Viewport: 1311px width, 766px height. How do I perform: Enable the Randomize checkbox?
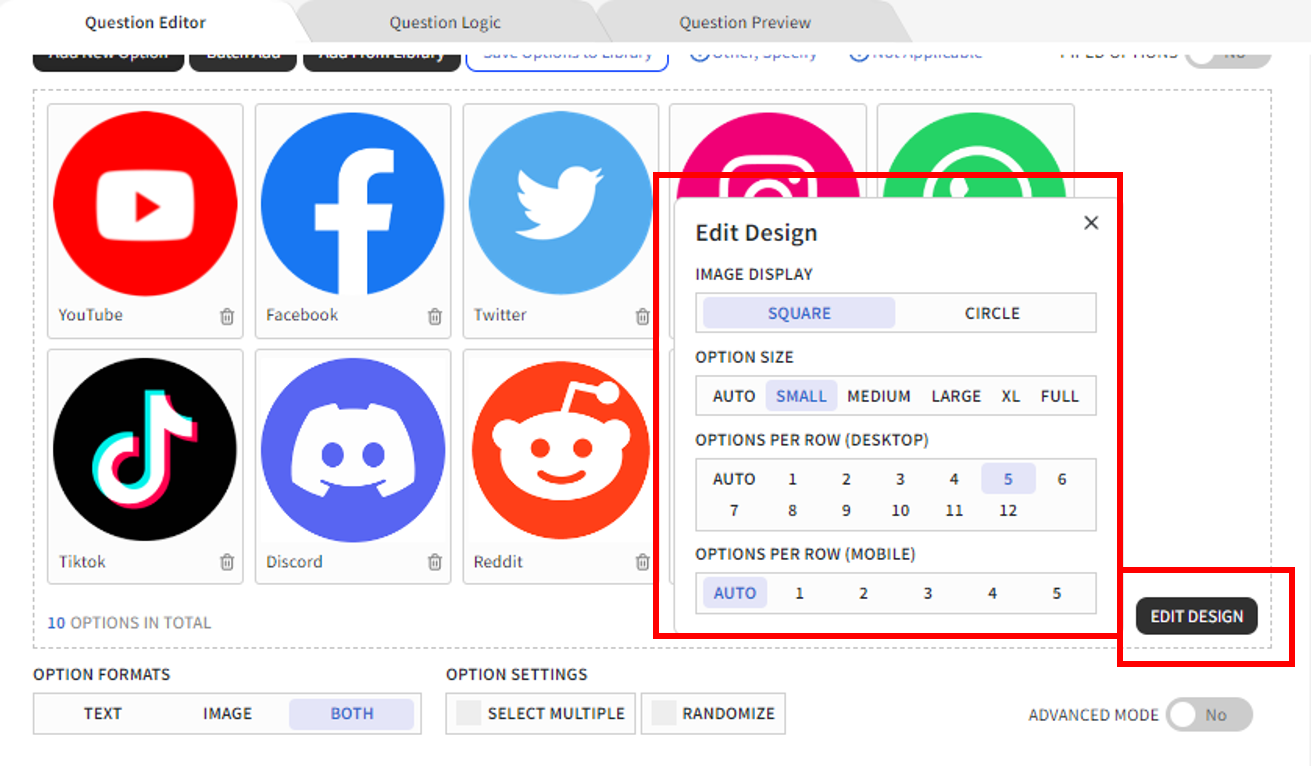pyautogui.click(x=664, y=714)
